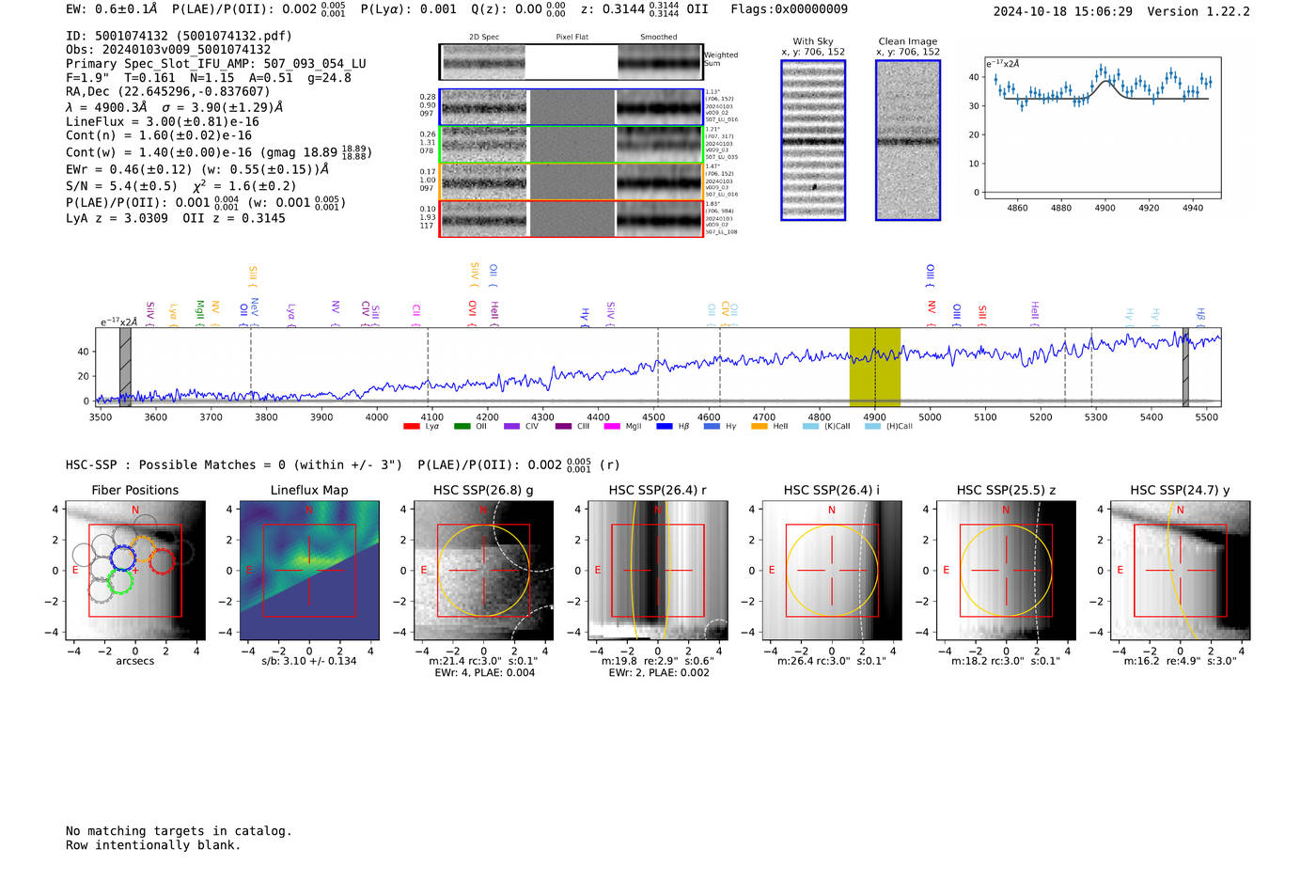
Task: Open the HSC SSP(26.4) i image
Action: pyautogui.click(x=832, y=571)
